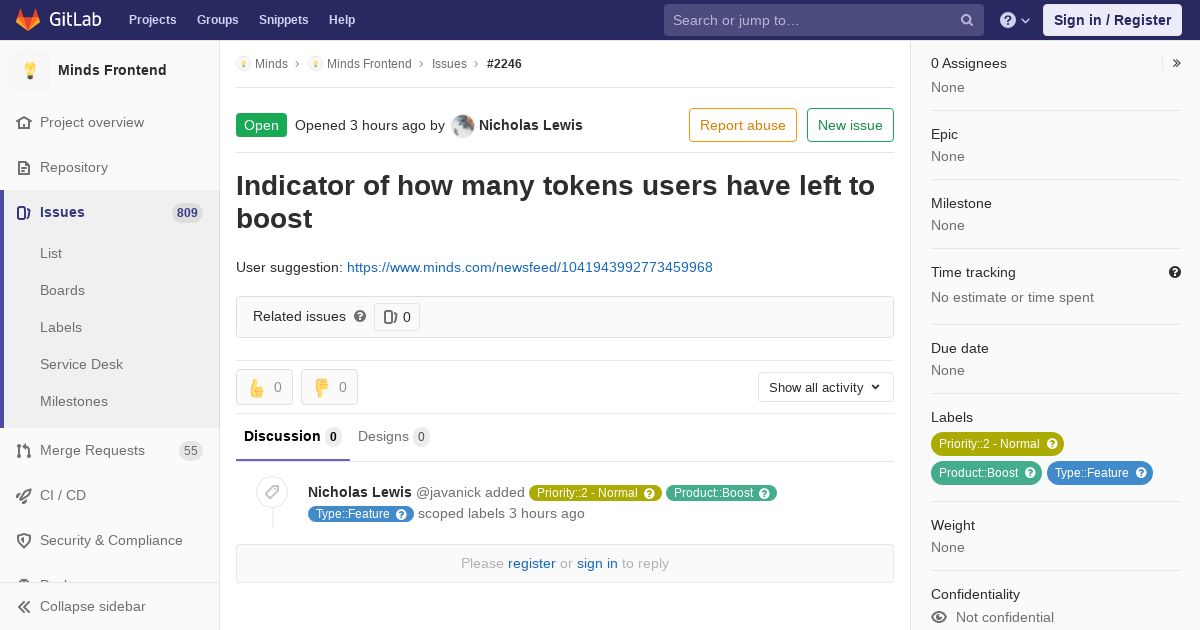Collapse the right sidebar with the double arrow
This screenshot has width=1200, height=630.
pyautogui.click(x=1177, y=63)
